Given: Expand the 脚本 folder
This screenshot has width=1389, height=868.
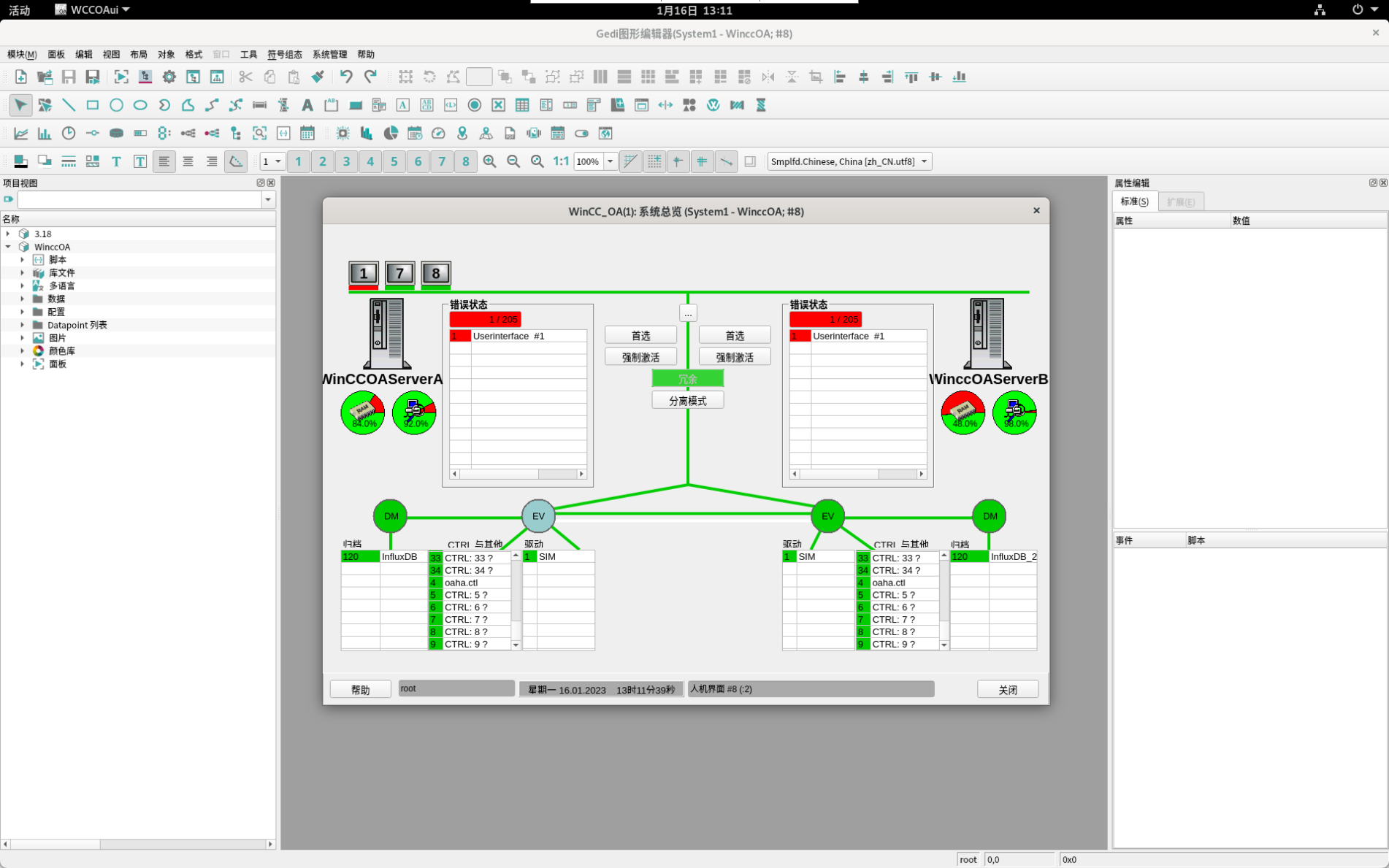Looking at the screenshot, I should point(22,260).
